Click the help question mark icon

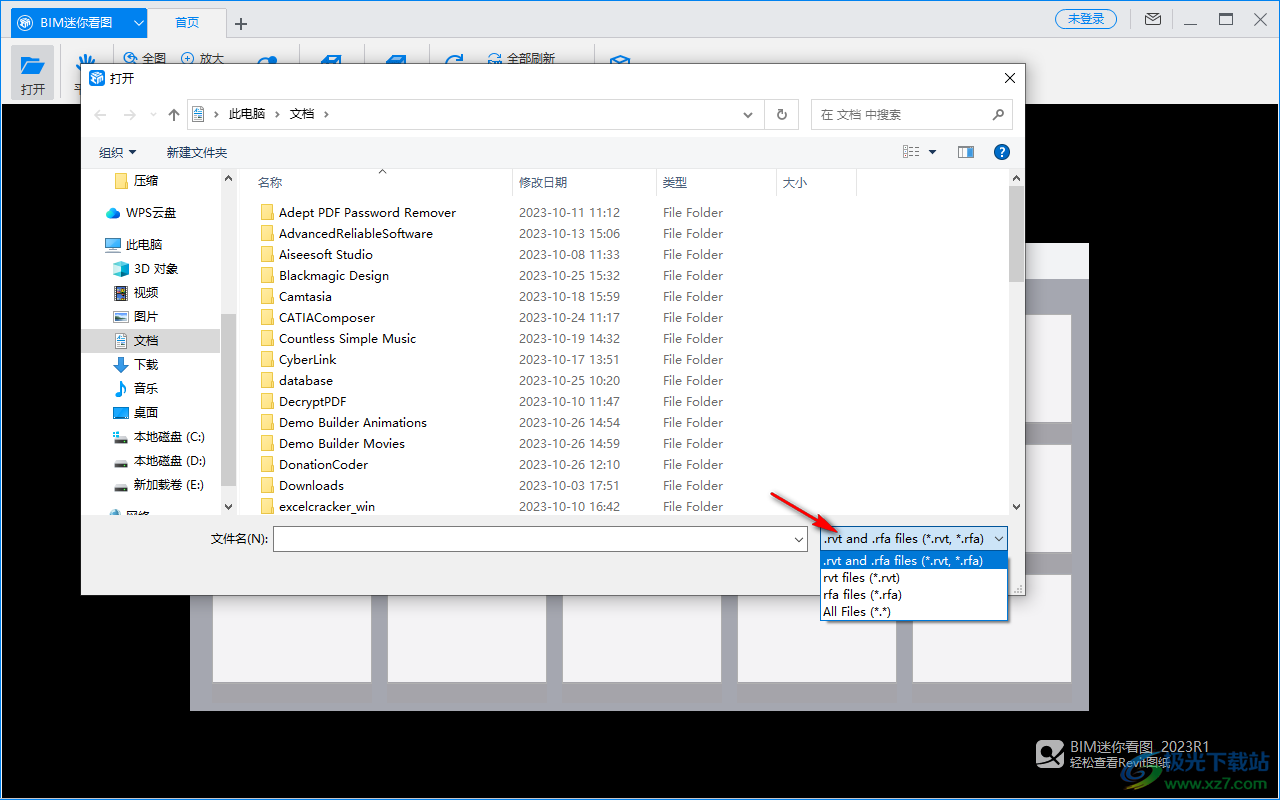1001,152
